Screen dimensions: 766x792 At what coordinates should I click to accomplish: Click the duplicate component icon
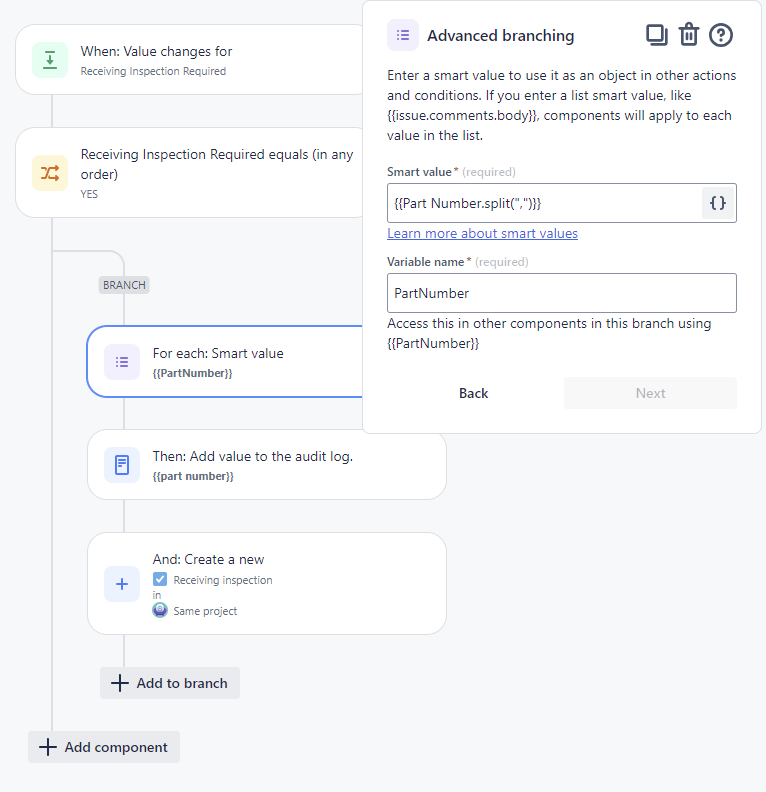pyautogui.click(x=656, y=35)
